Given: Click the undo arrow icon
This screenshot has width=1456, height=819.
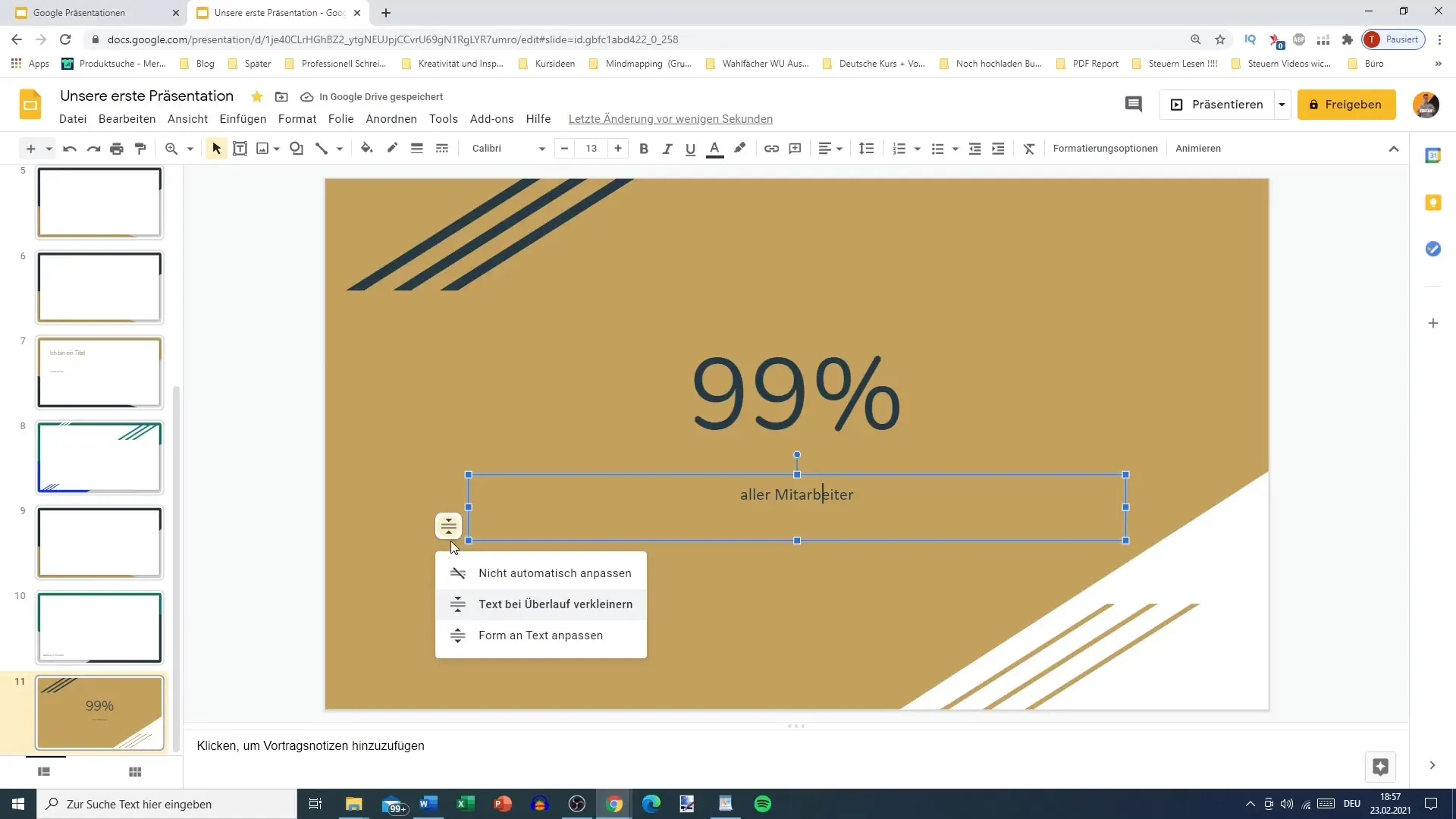Looking at the screenshot, I should pyautogui.click(x=70, y=149).
